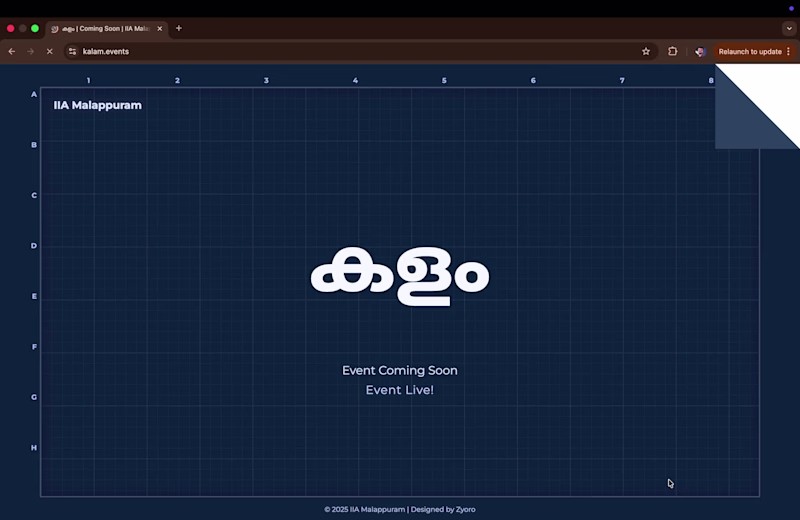Open the Extensions puzzle icon
This screenshot has height=520, width=800.
tap(672, 51)
